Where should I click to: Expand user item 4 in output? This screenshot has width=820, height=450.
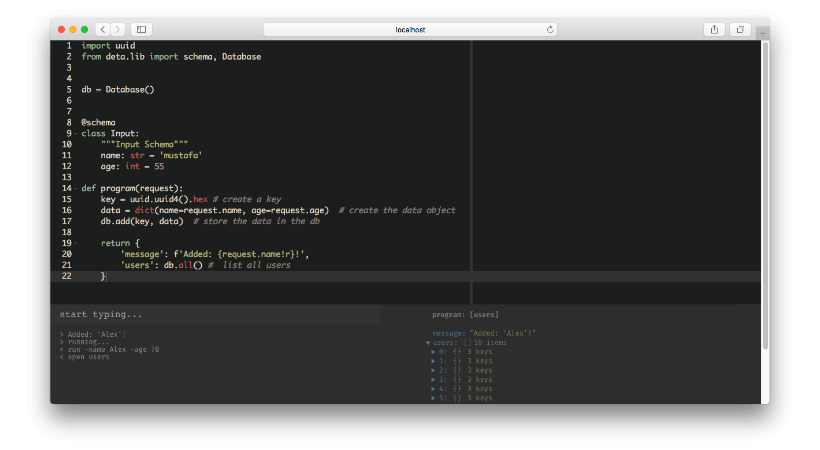pos(433,389)
